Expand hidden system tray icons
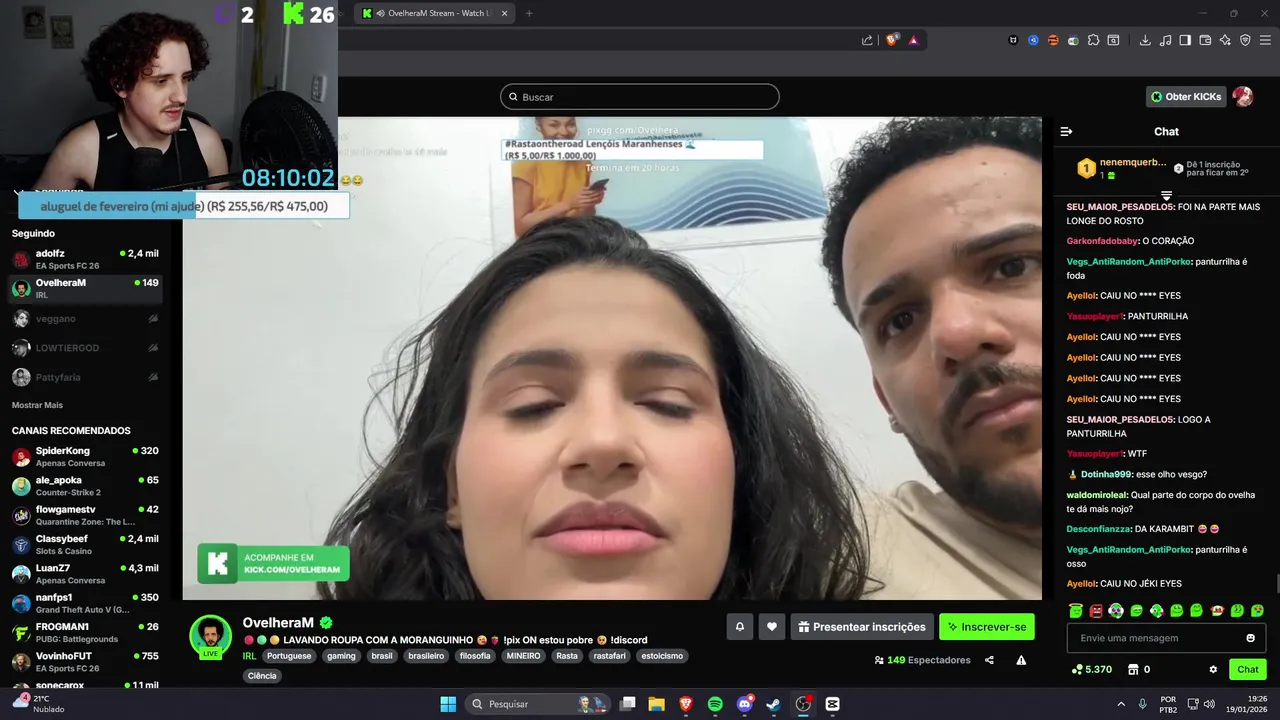 [1120, 704]
